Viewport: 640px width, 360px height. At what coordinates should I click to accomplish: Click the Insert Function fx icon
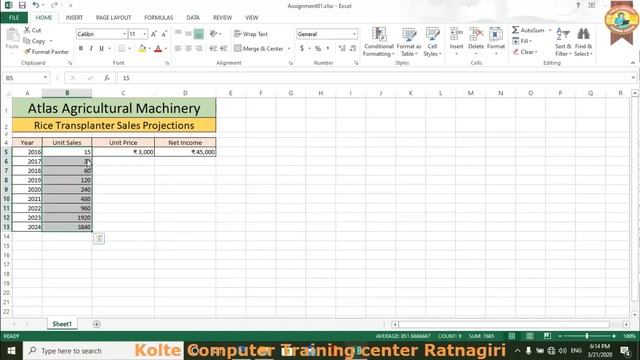point(107,78)
